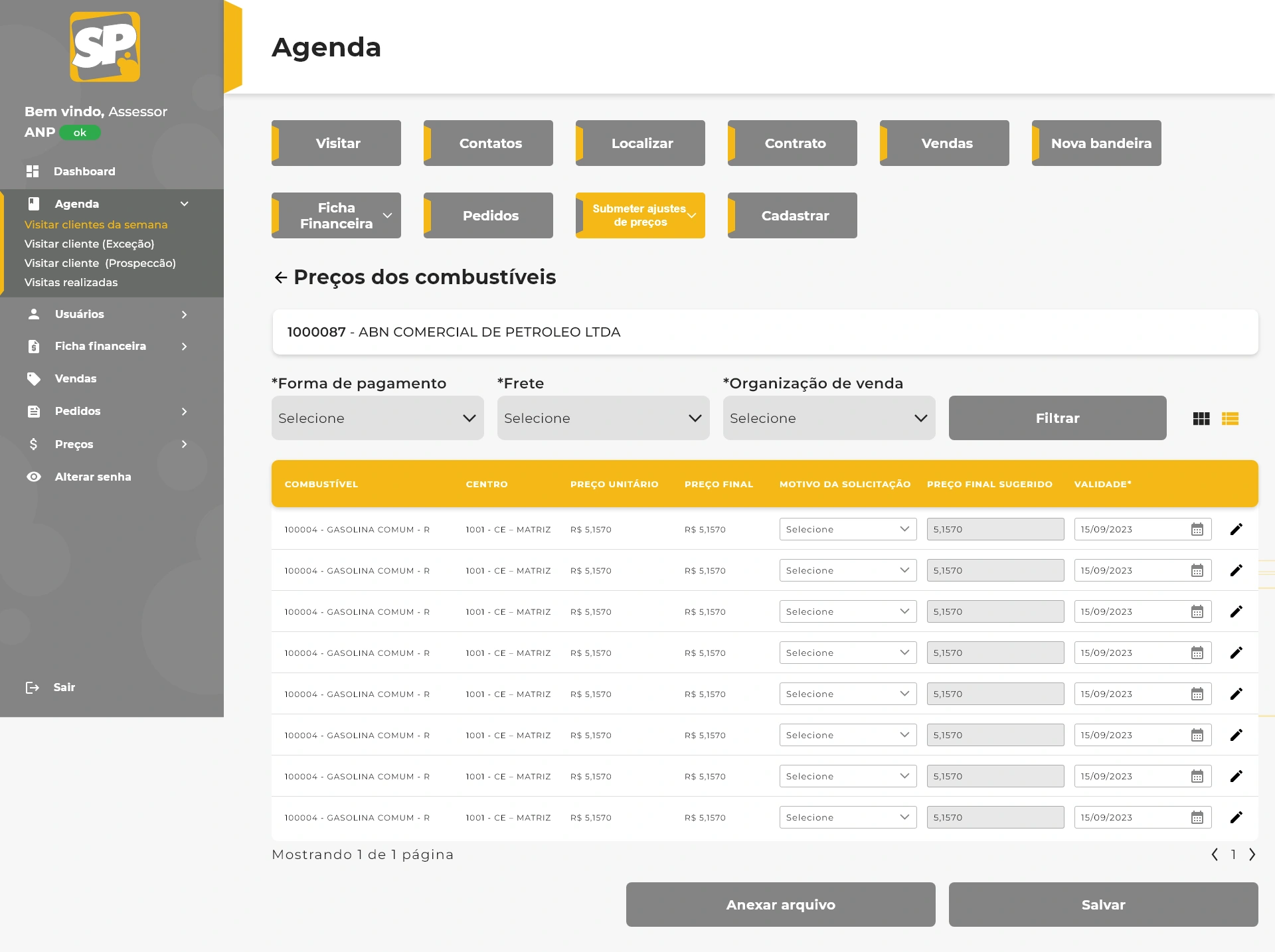
Task: Open Dashboard in the sidebar
Action: (x=84, y=171)
